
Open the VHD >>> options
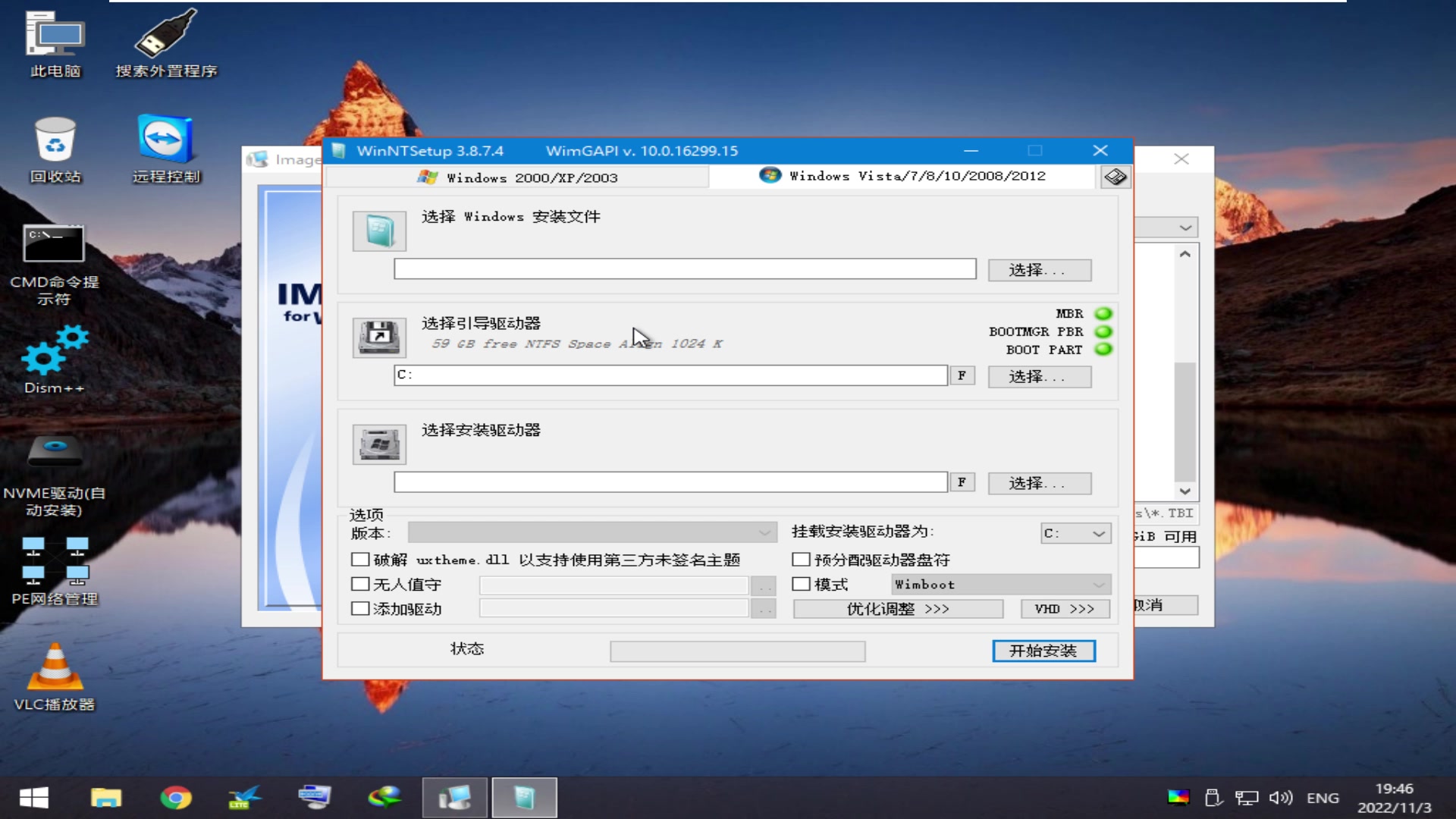1065,609
